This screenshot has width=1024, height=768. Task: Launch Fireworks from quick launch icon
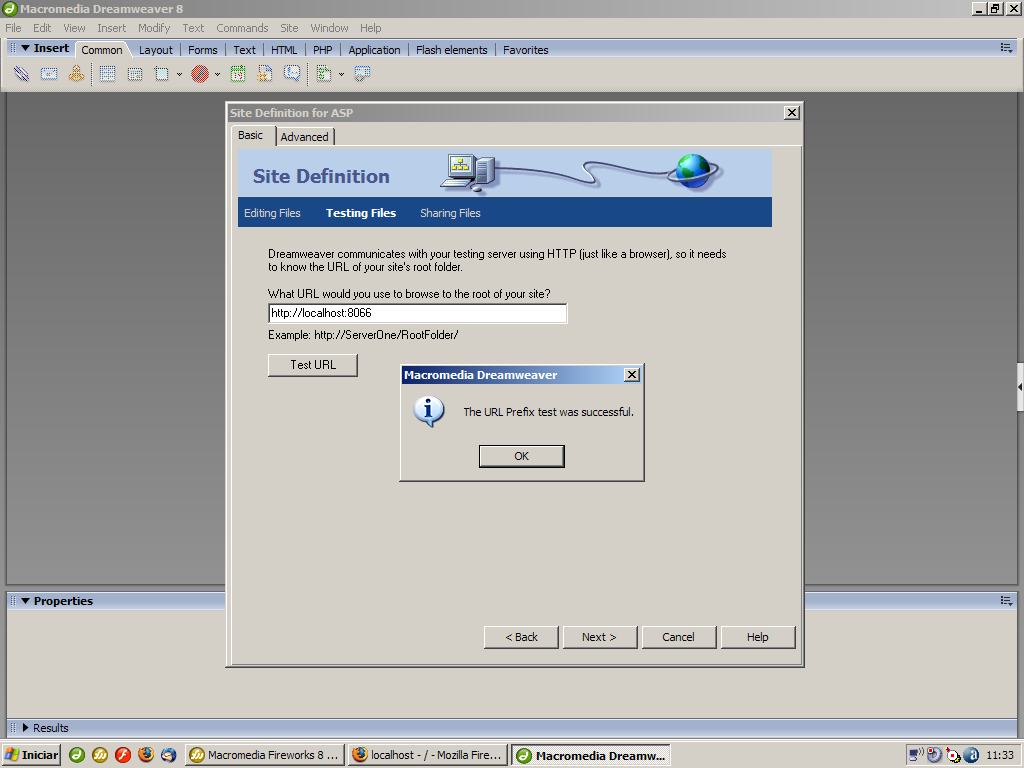click(x=100, y=755)
